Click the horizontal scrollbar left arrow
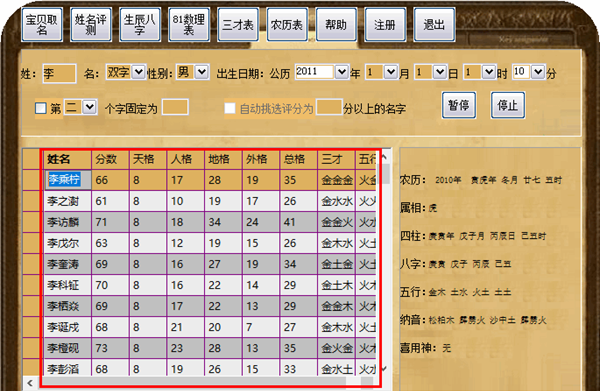 click(30, 382)
